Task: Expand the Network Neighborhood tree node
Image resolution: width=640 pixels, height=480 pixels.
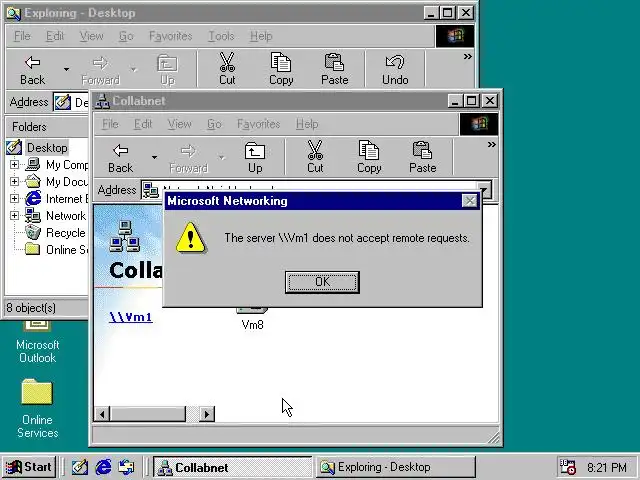Action: (14, 216)
